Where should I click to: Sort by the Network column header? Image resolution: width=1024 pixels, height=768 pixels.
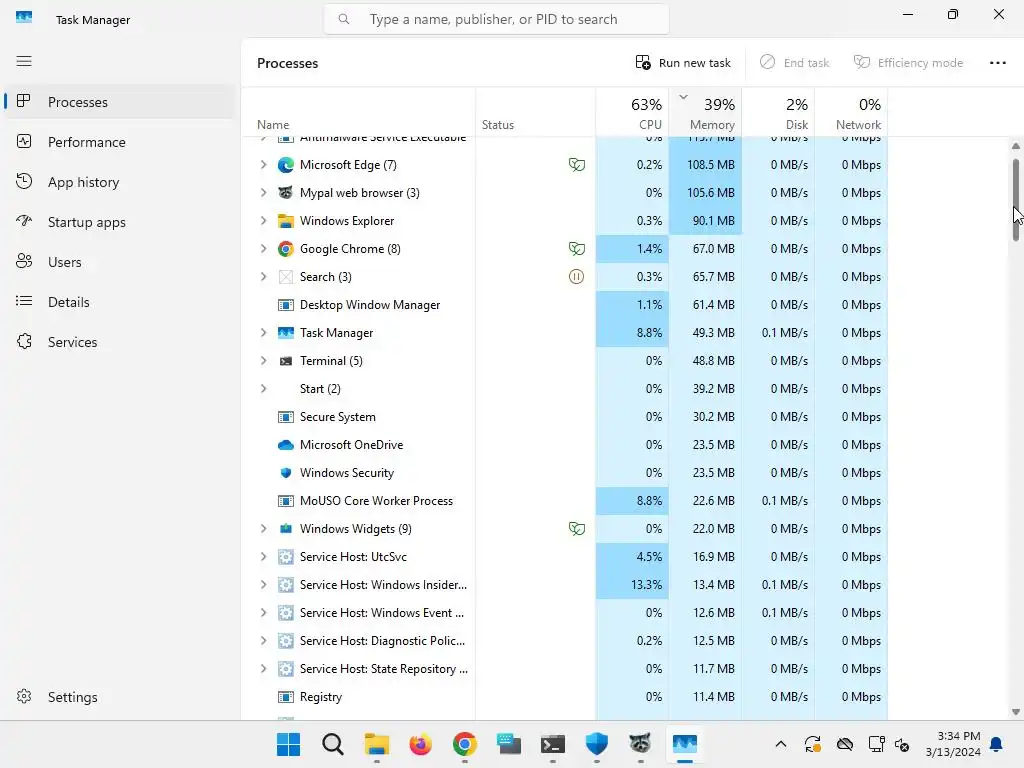851,112
